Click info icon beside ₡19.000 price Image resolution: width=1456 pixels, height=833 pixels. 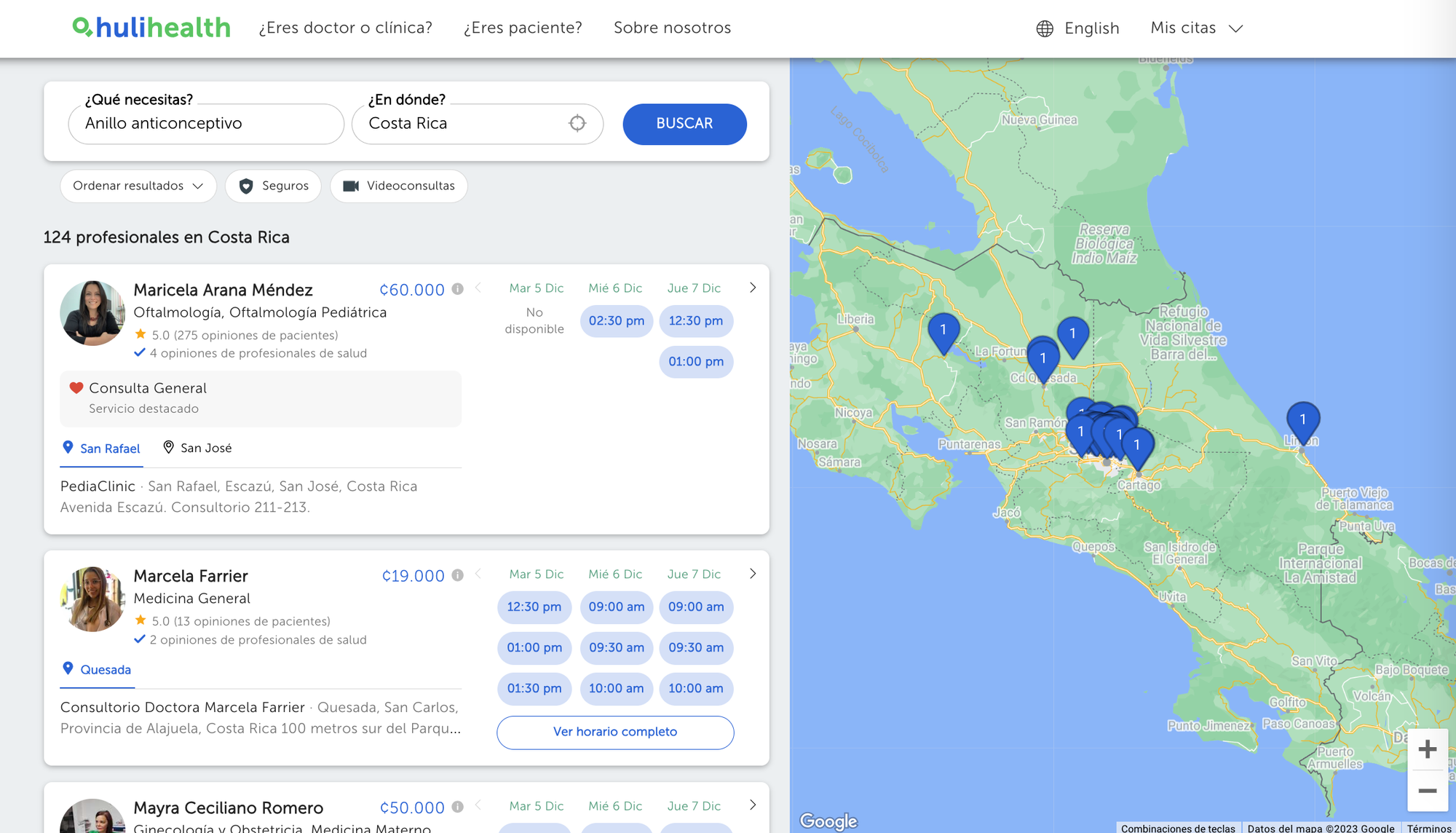click(x=457, y=575)
